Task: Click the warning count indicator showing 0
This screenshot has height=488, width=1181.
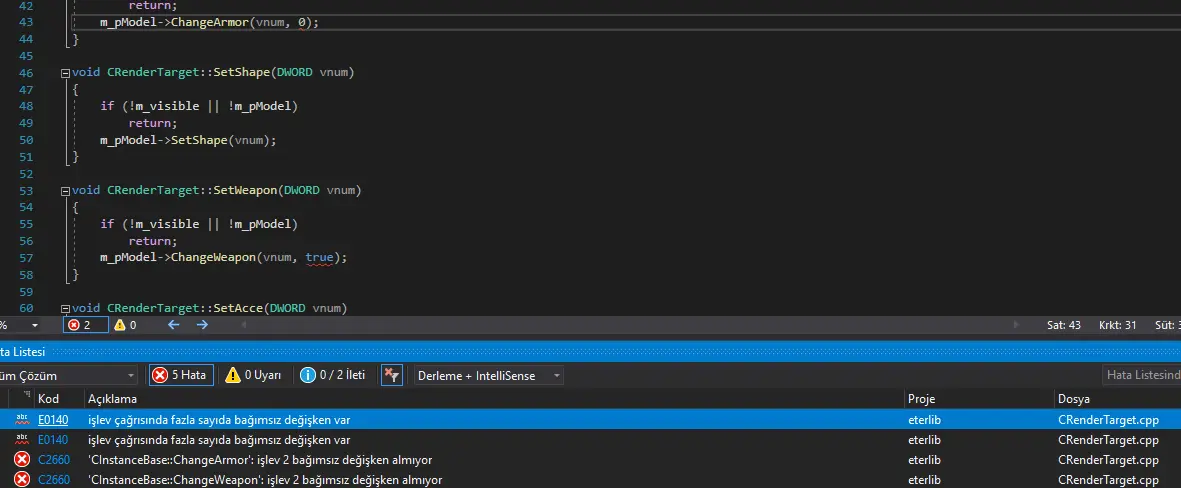Action: pyautogui.click(x=125, y=325)
